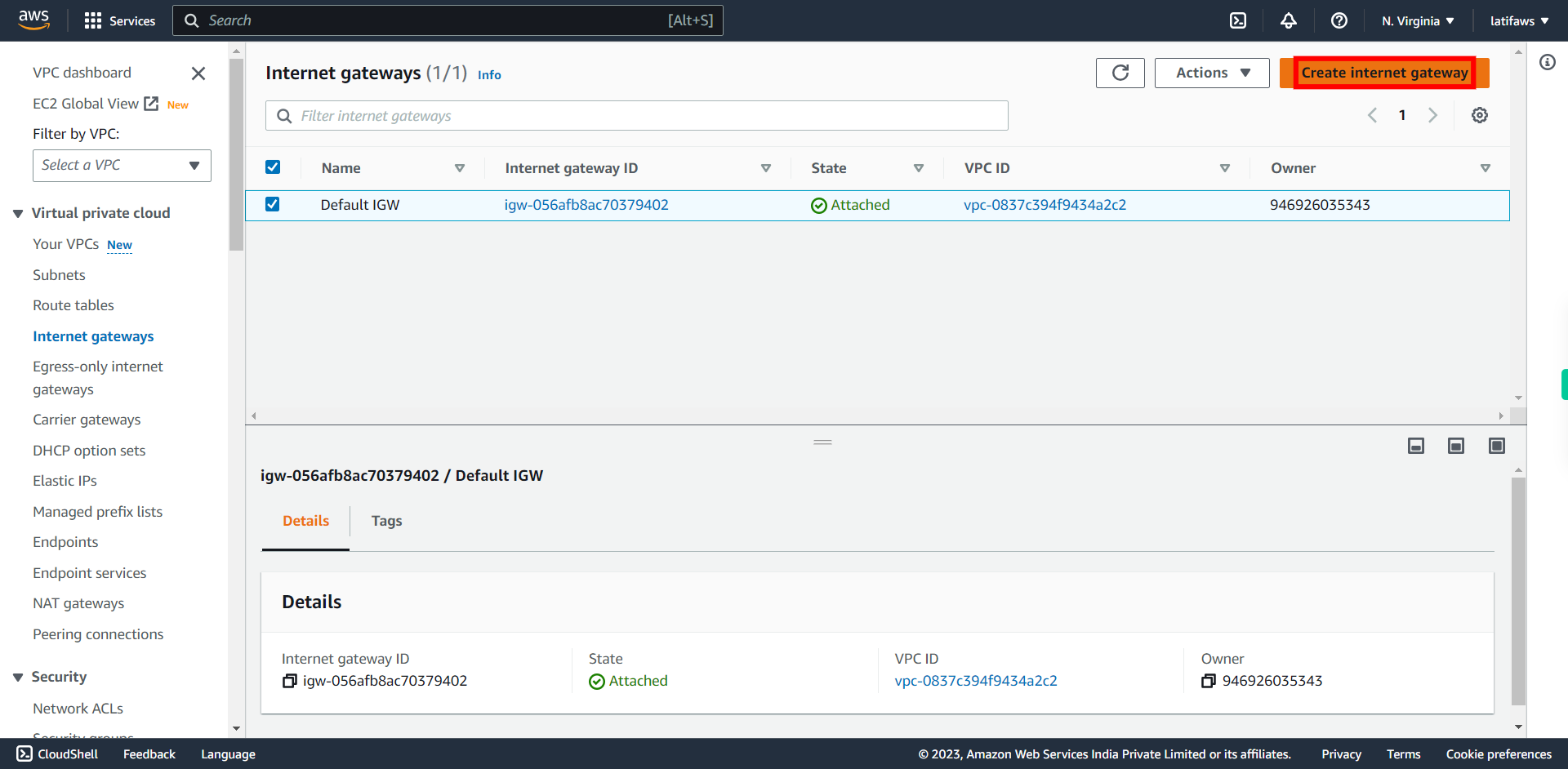
Task: Open the help question mark menu
Action: (1339, 20)
